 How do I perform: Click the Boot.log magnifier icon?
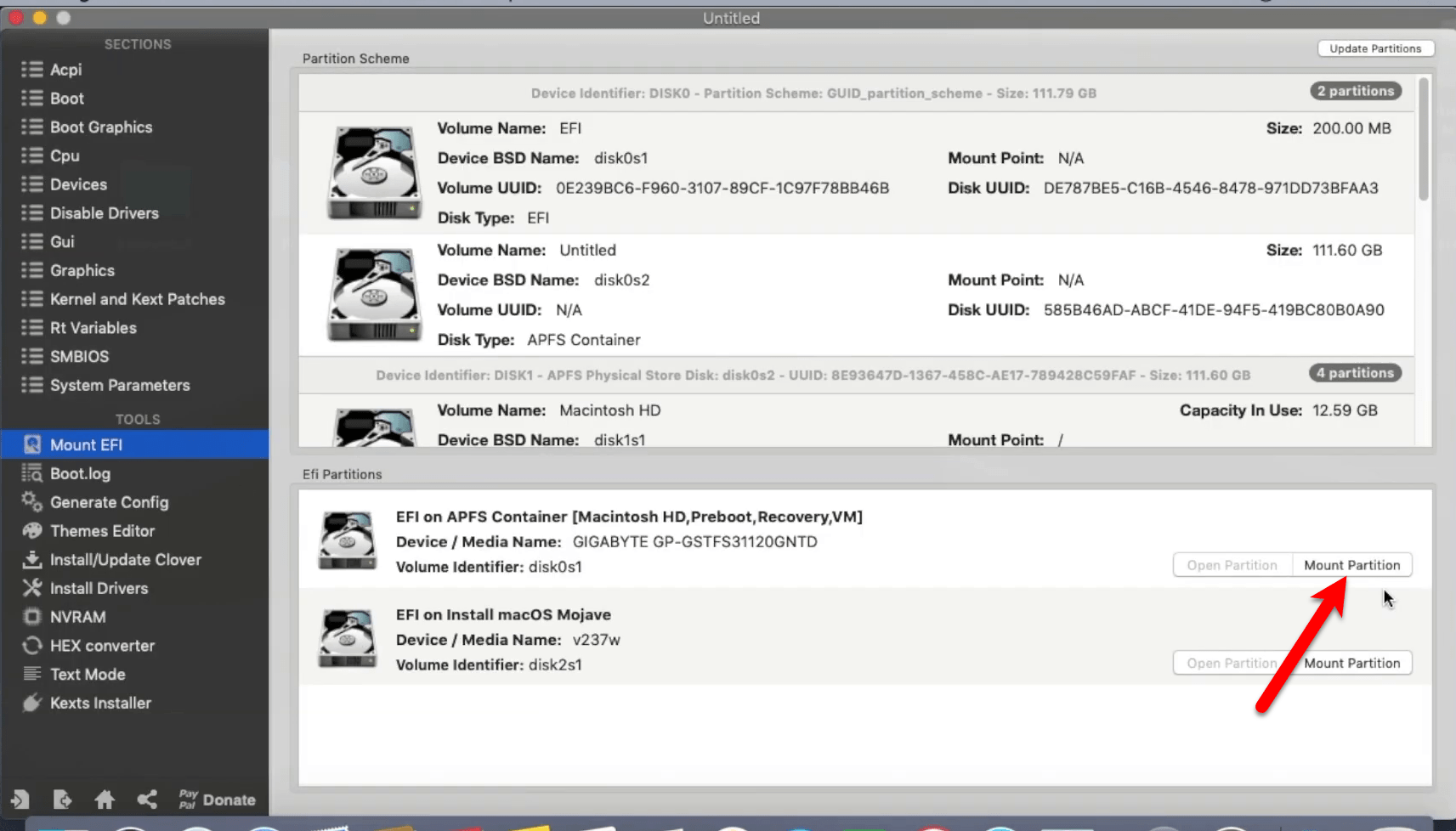click(32, 473)
